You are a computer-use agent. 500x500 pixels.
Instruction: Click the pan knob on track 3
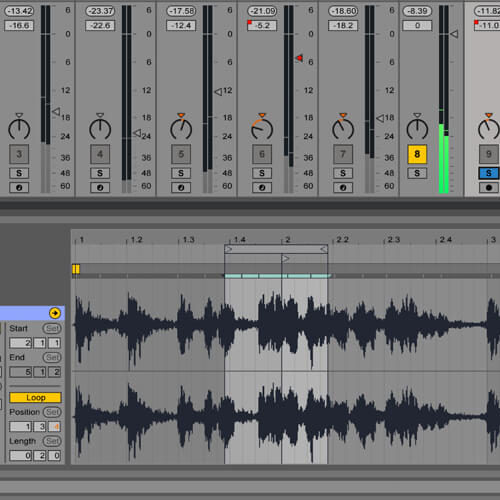click(19, 128)
